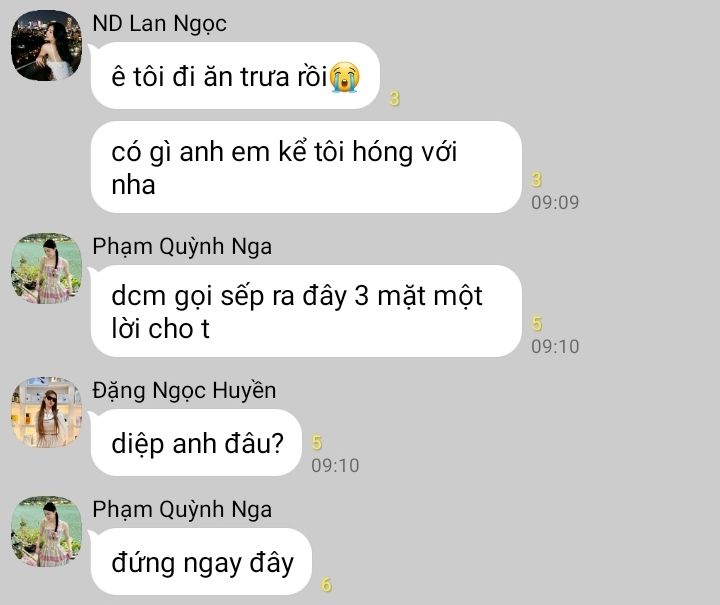Click read count 5 beside 'diệp anh đâu?'
The image size is (720, 605).
pyautogui.click(x=317, y=443)
